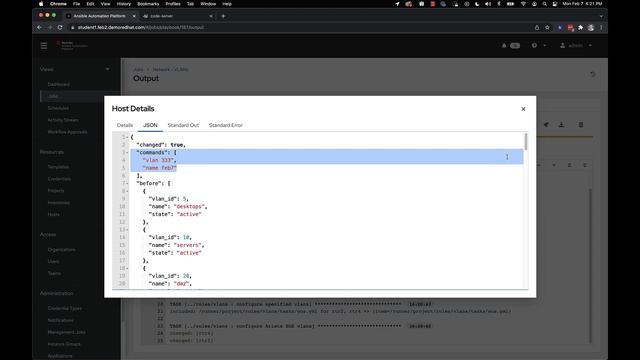Viewport: 640px width, 360px height.
Task: Click the browser back arrow
Action: click(40, 27)
